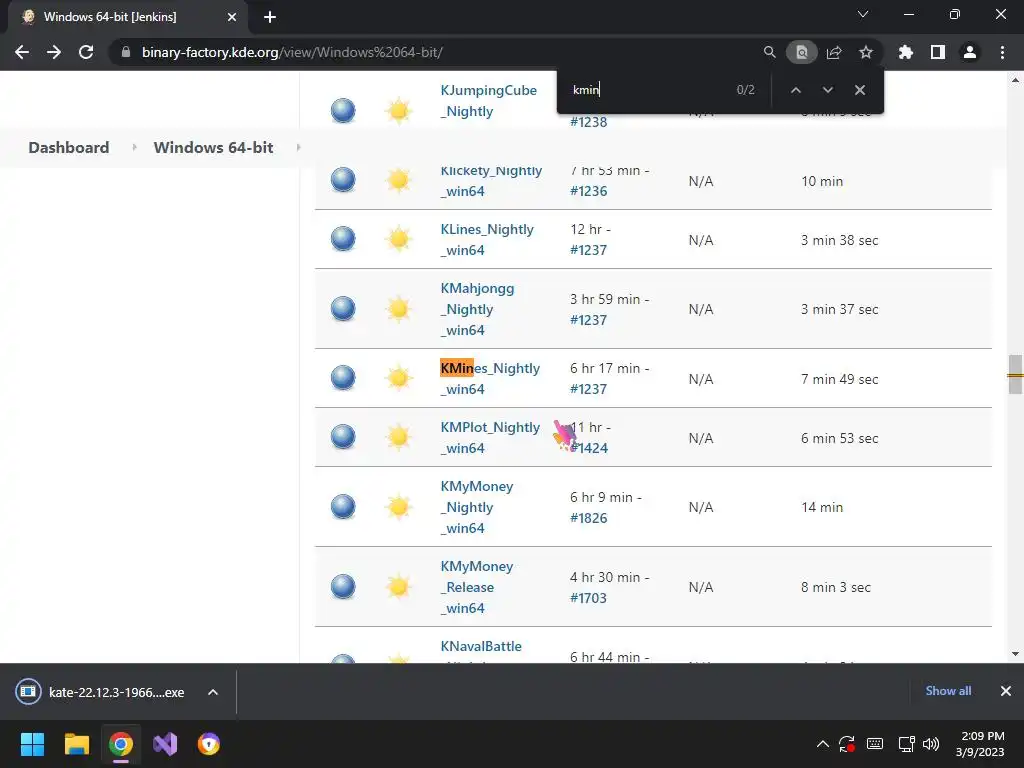Share this page via the share icon
The height and width of the screenshot is (768, 1024).
[x=834, y=52]
